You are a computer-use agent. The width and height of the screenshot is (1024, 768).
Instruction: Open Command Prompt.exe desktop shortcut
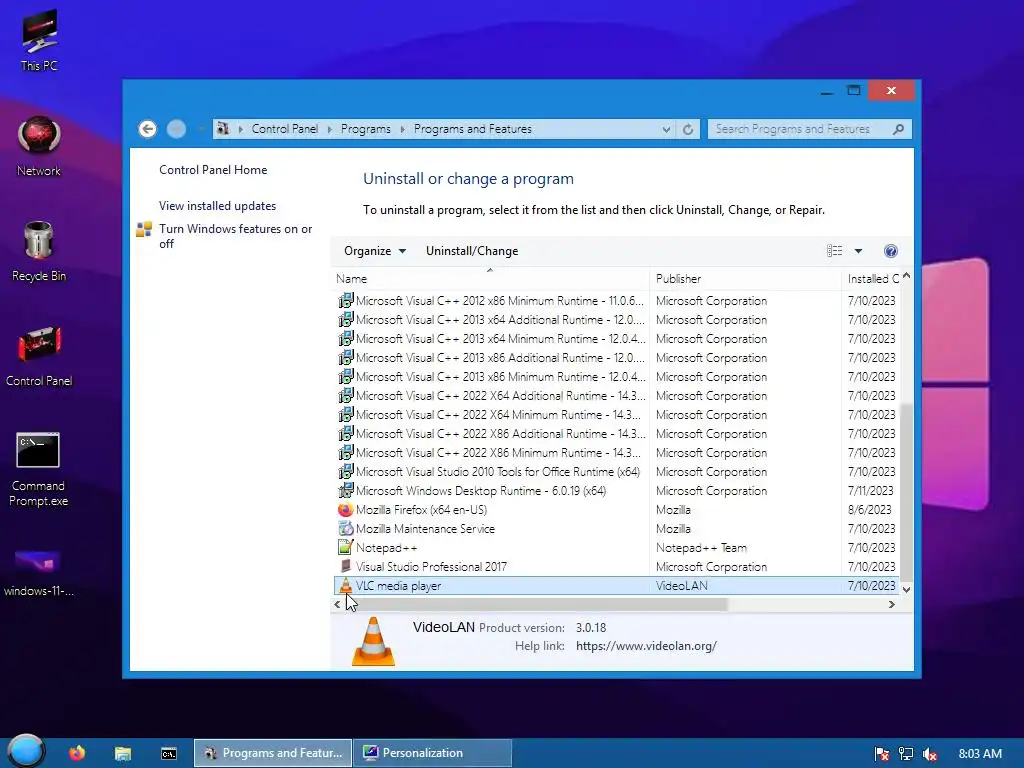pyautogui.click(x=39, y=469)
